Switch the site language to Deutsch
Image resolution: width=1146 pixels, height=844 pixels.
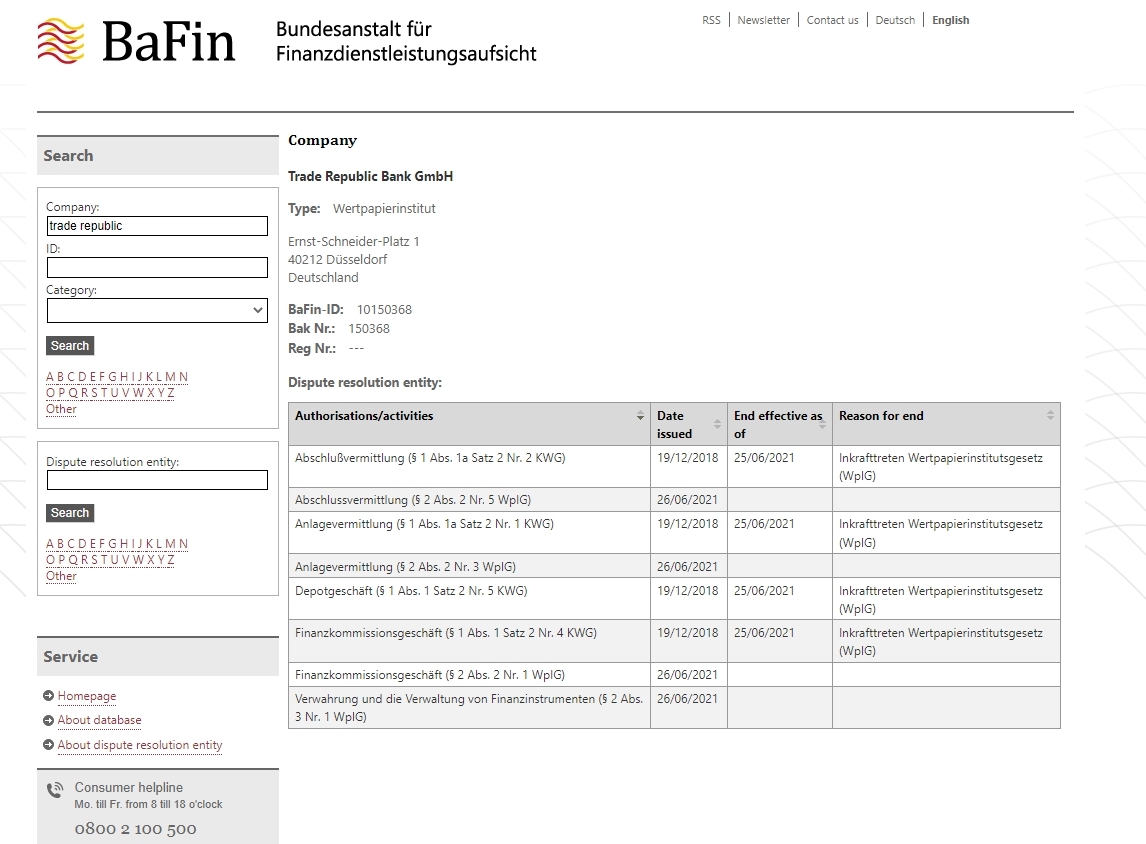(x=894, y=20)
